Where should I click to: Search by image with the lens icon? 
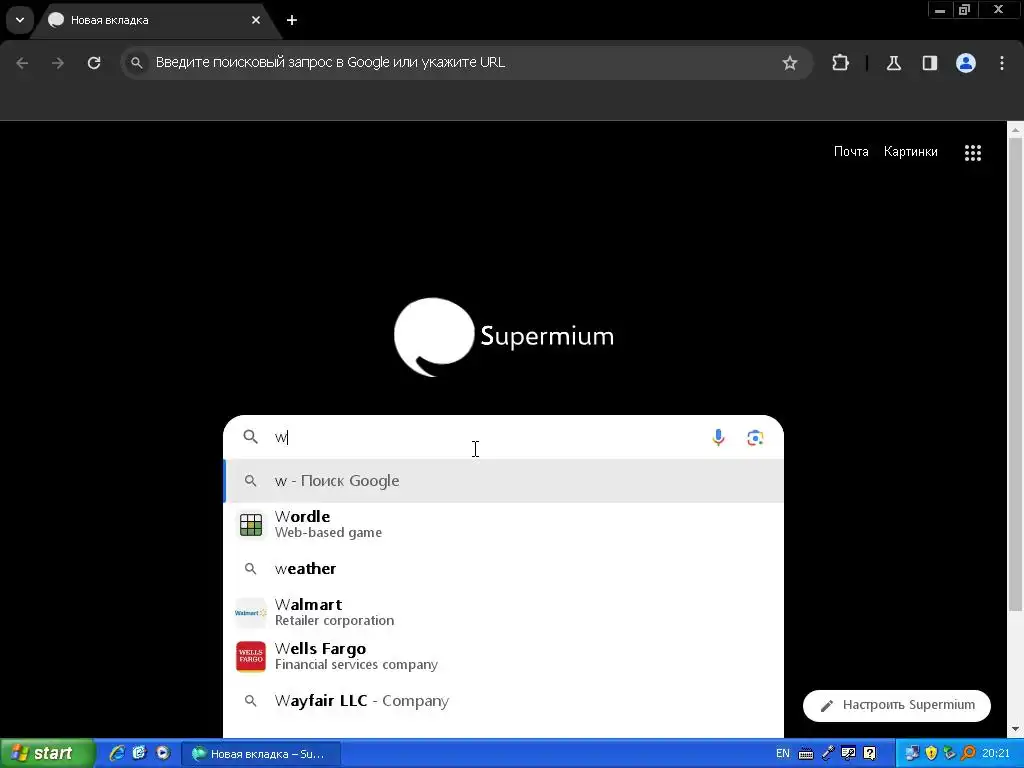pos(755,438)
